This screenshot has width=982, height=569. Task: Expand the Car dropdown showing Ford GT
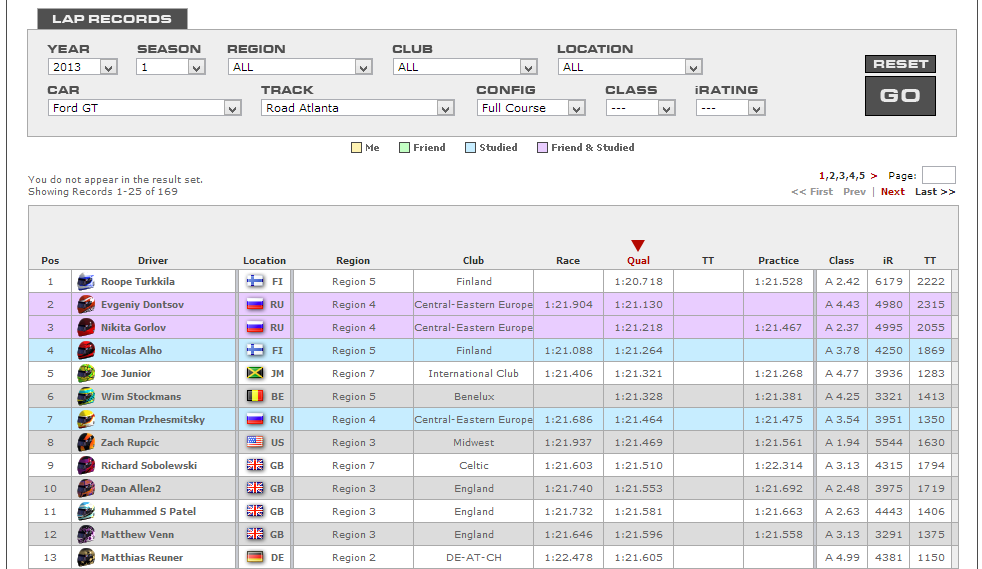pyautogui.click(x=144, y=108)
